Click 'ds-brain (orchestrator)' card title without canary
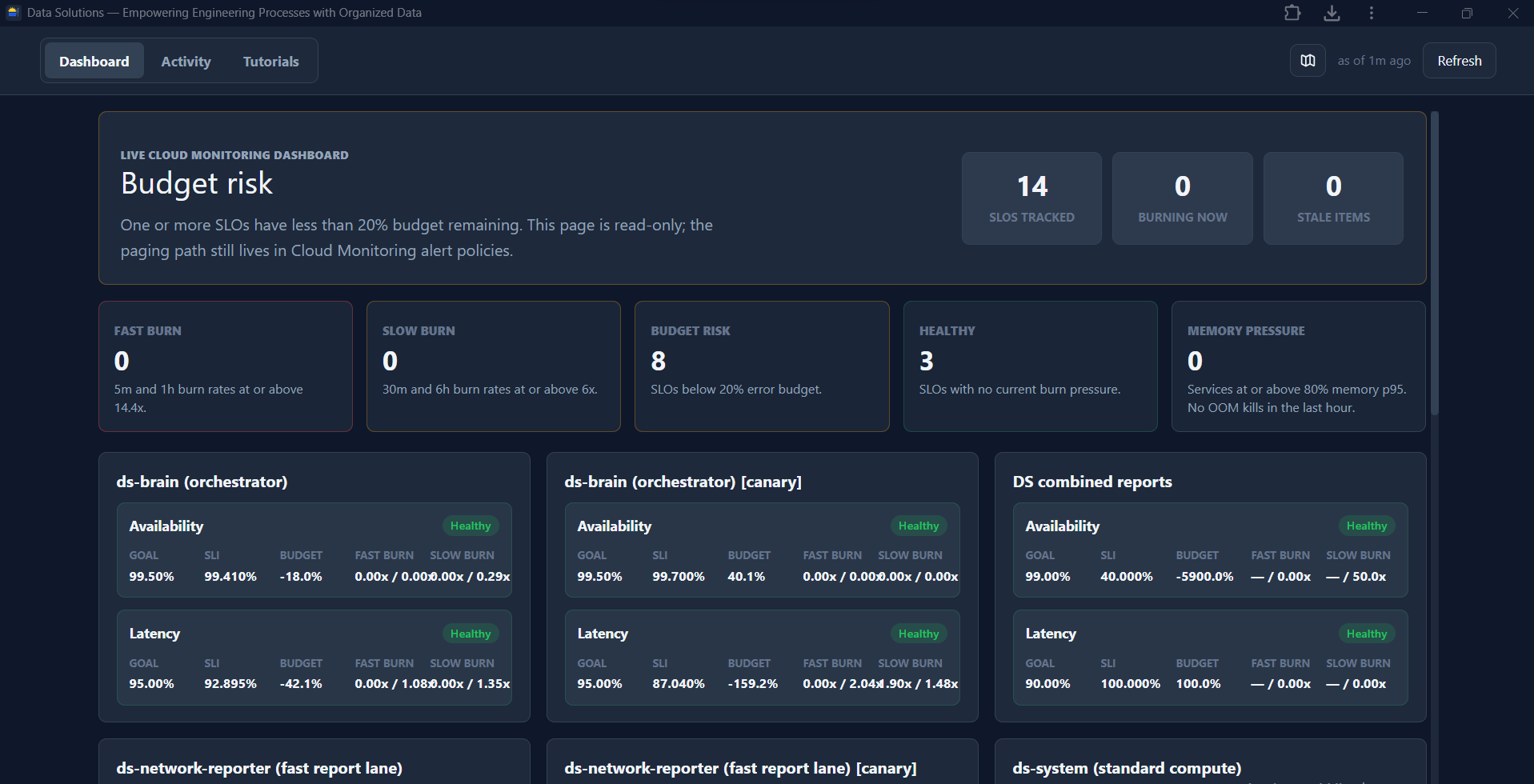 tap(202, 482)
